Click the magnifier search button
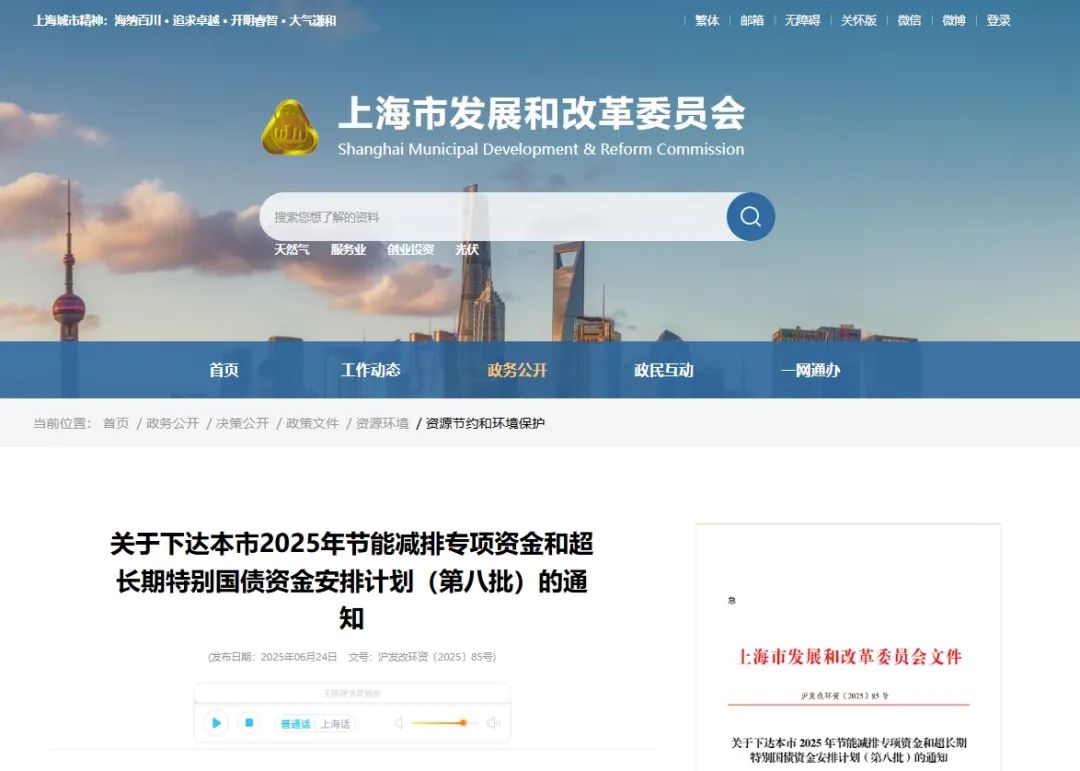The width and height of the screenshot is (1080, 771). tap(750, 217)
